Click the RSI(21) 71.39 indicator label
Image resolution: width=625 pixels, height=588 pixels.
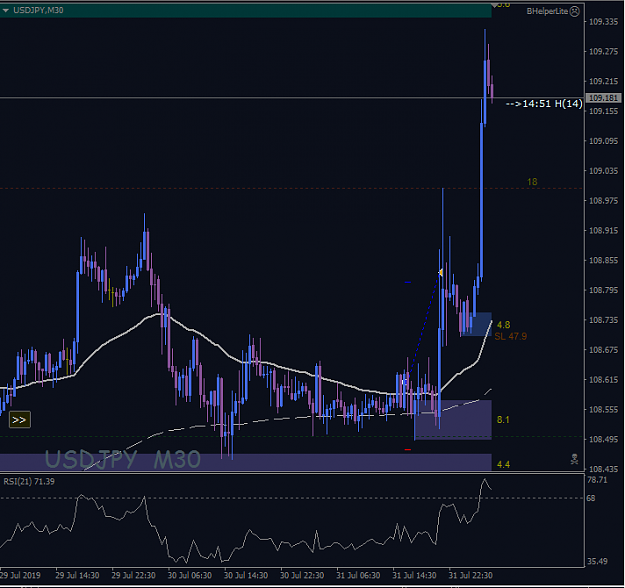click(x=29, y=482)
